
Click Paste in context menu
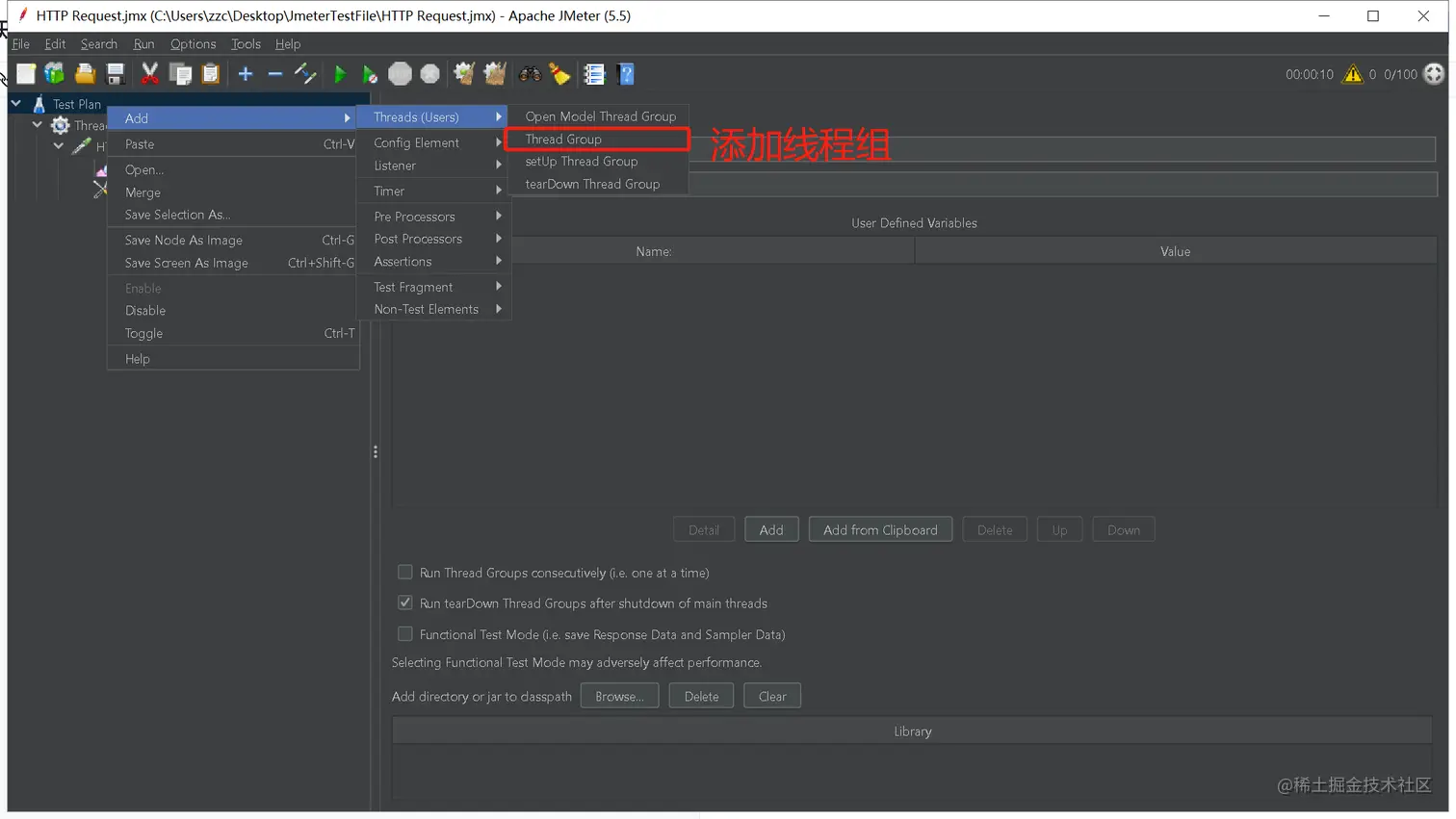[x=233, y=144]
